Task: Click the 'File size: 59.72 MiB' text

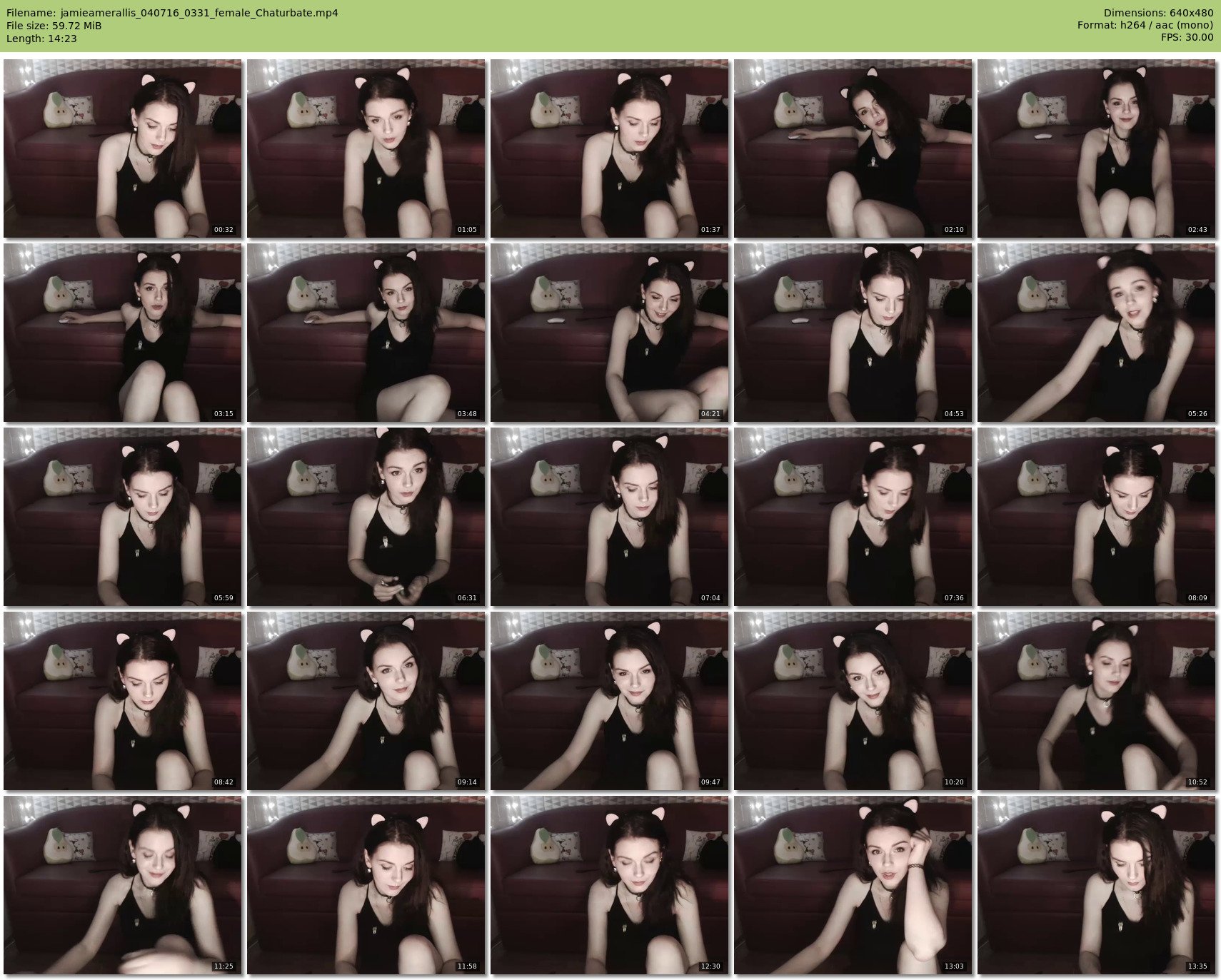Action: coord(54,26)
